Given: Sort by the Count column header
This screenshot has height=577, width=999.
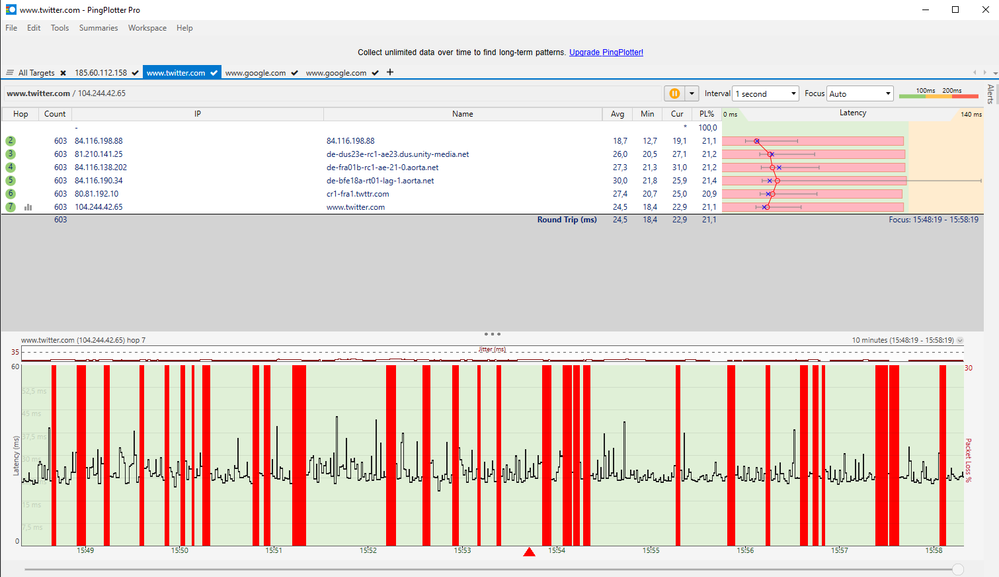Looking at the screenshot, I should (x=55, y=114).
